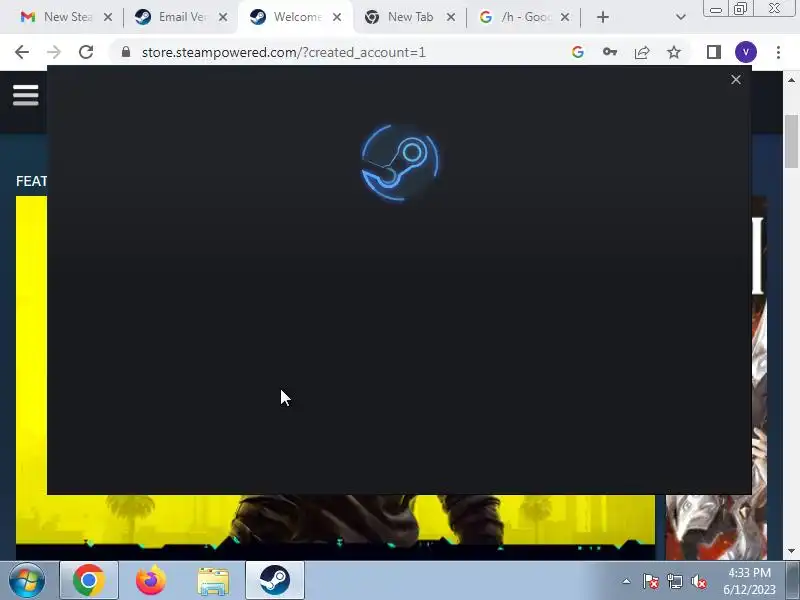Expand the tab search dropdown

tap(680, 17)
